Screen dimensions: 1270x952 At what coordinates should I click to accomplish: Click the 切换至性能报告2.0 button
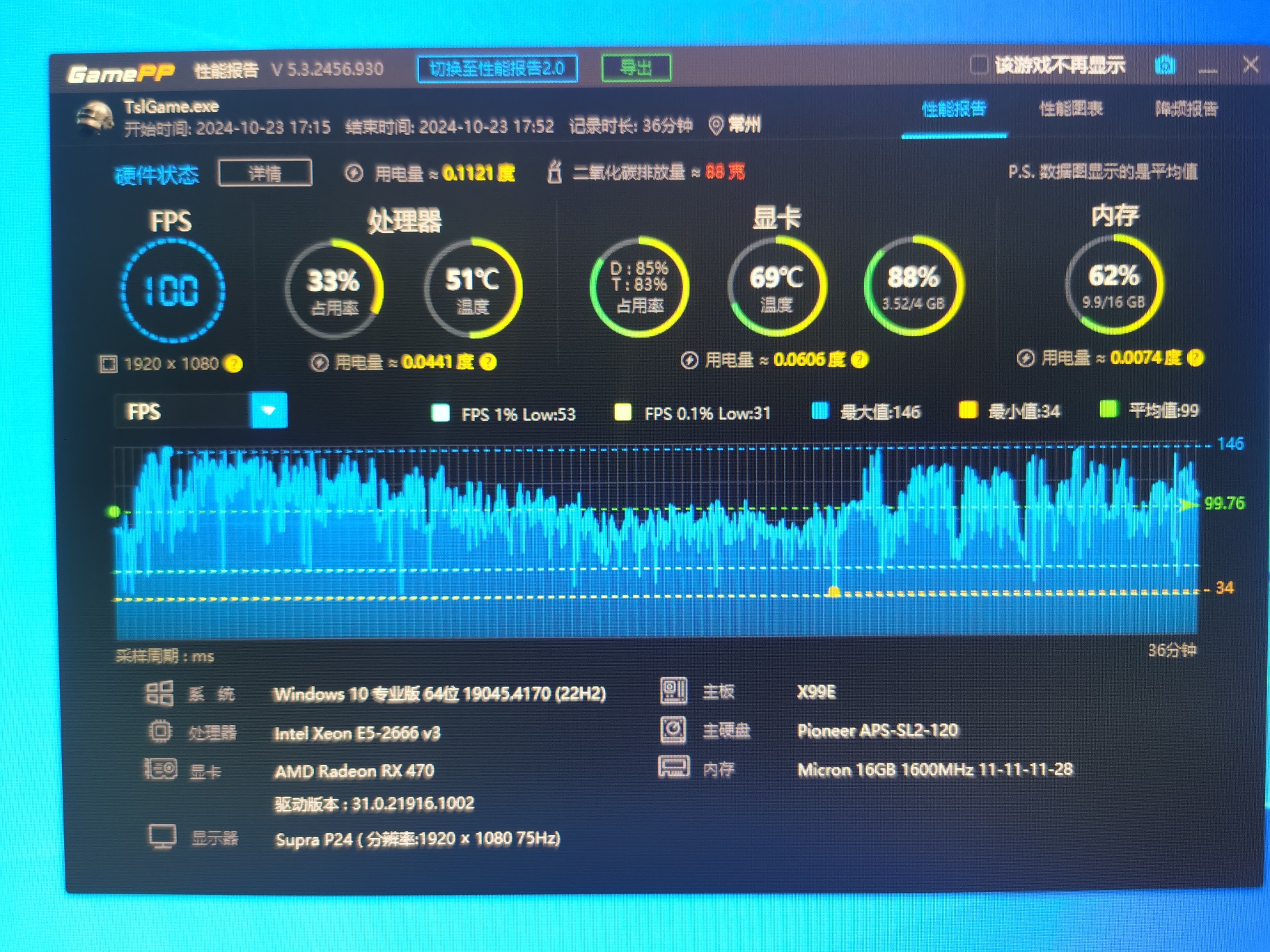pos(497,68)
